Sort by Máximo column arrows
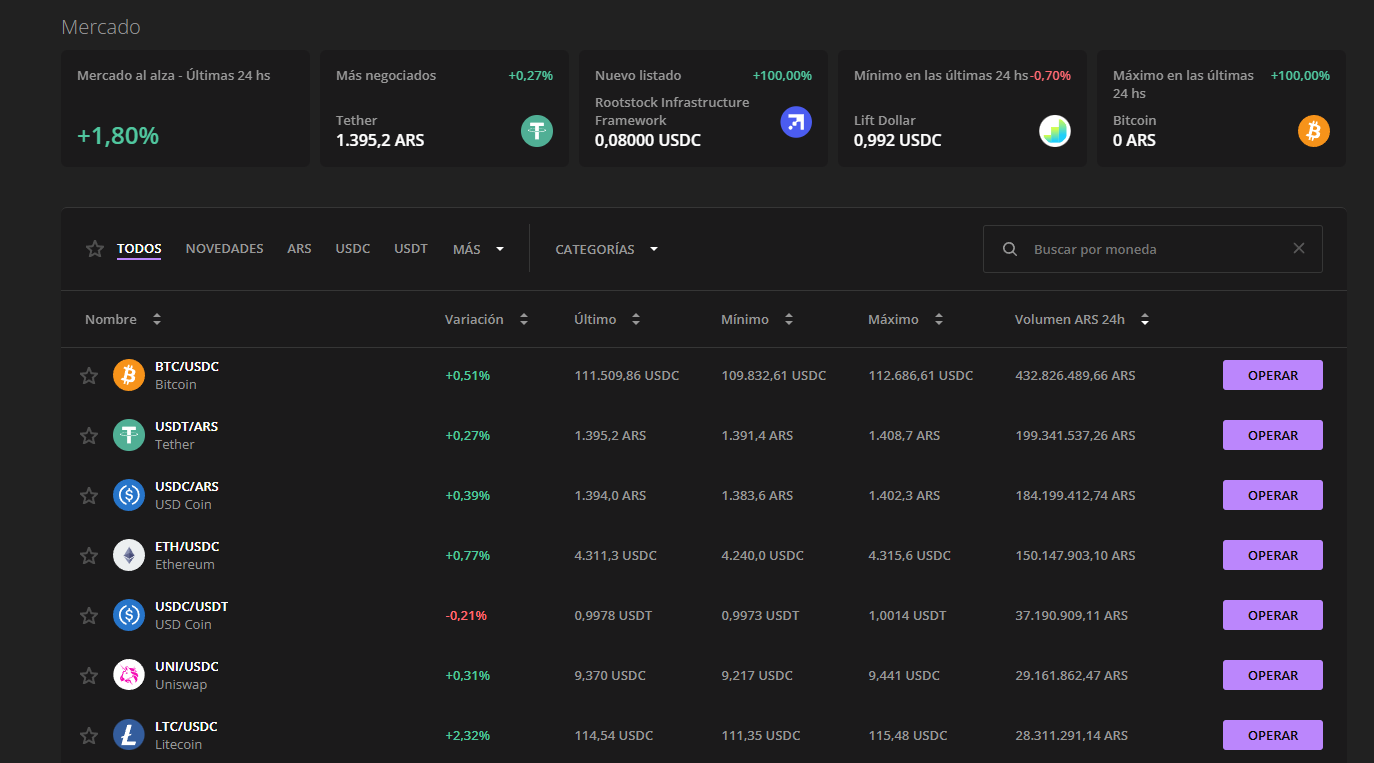 939,319
